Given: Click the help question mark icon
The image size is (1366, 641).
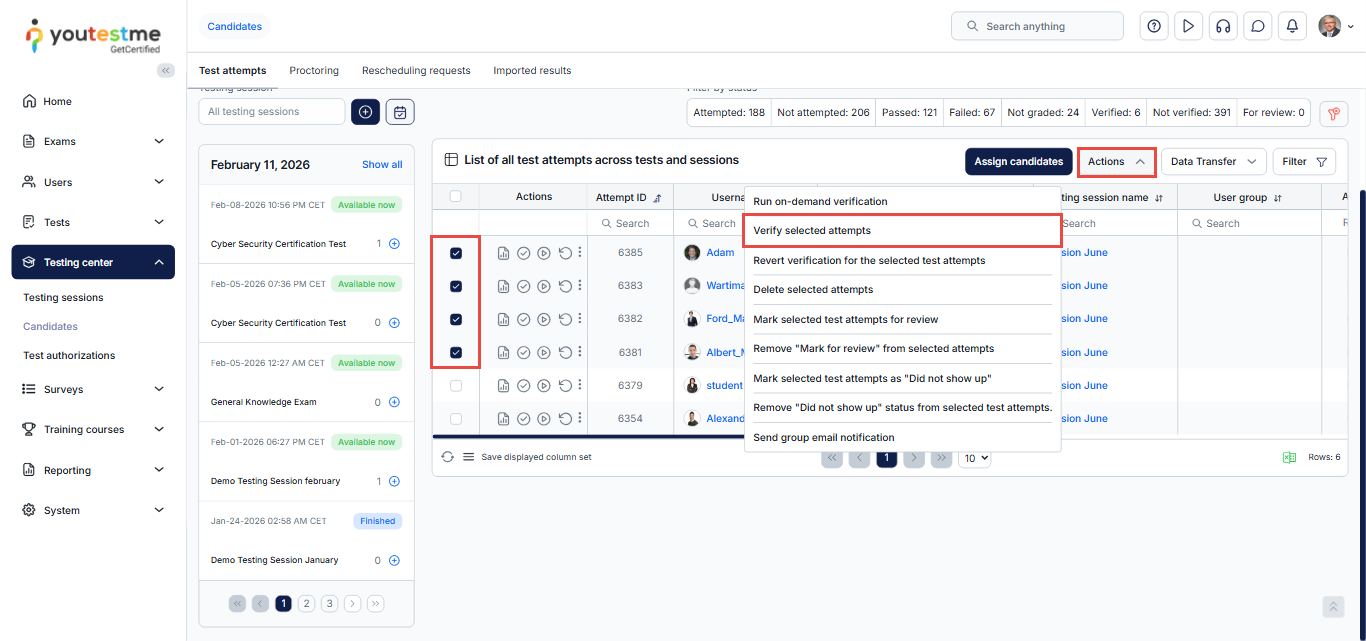Looking at the screenshot, I should click(1154, 26).
